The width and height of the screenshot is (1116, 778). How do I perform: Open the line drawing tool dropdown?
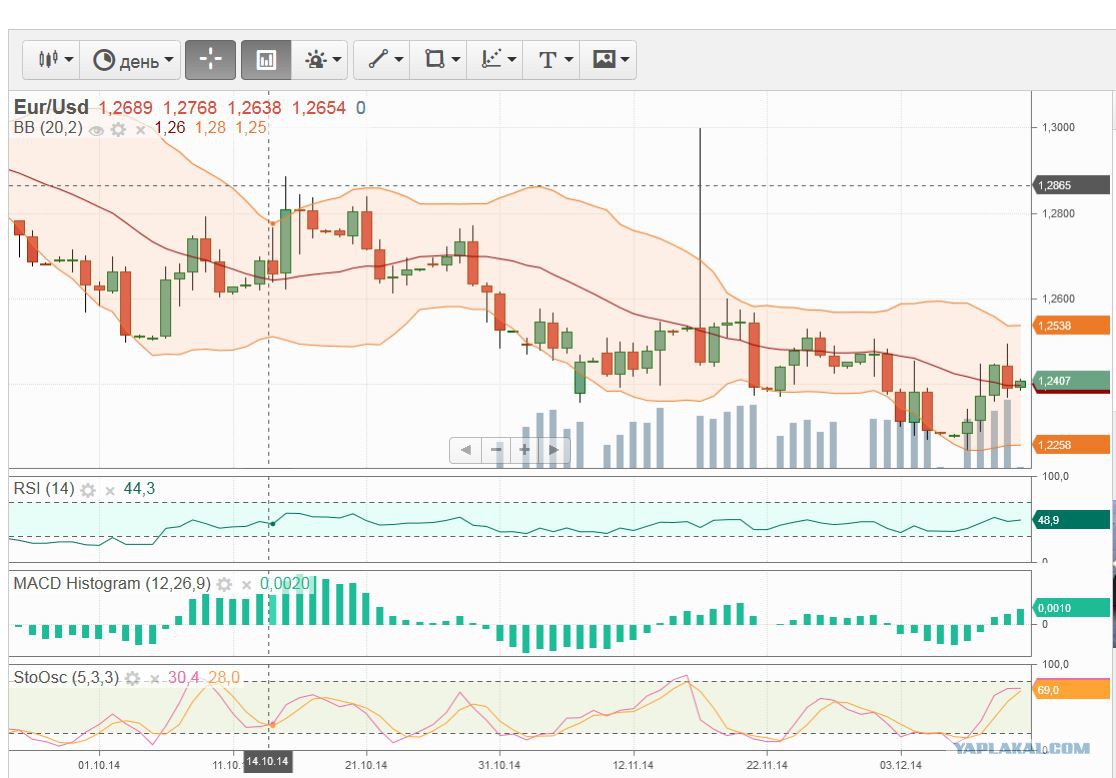point(382,60)
